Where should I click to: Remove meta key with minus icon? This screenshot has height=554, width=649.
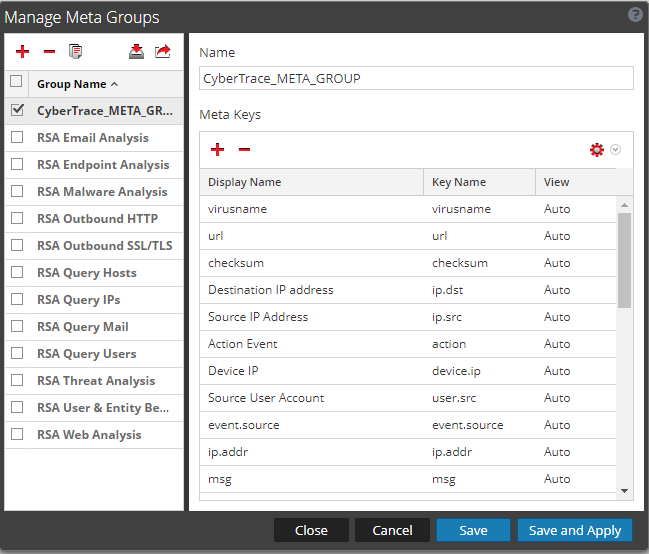click(244, 149)
